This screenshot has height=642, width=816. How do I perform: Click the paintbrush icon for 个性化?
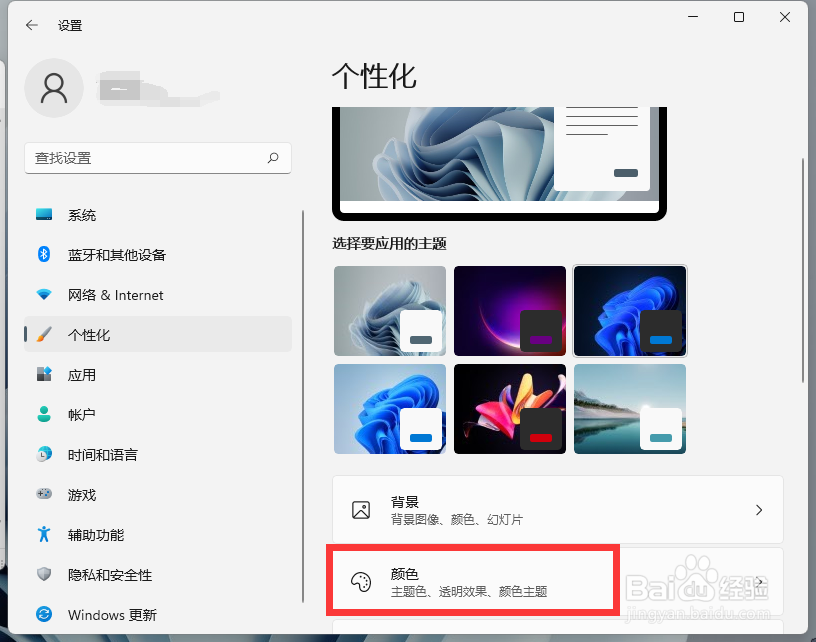click(x=44, y=334)
